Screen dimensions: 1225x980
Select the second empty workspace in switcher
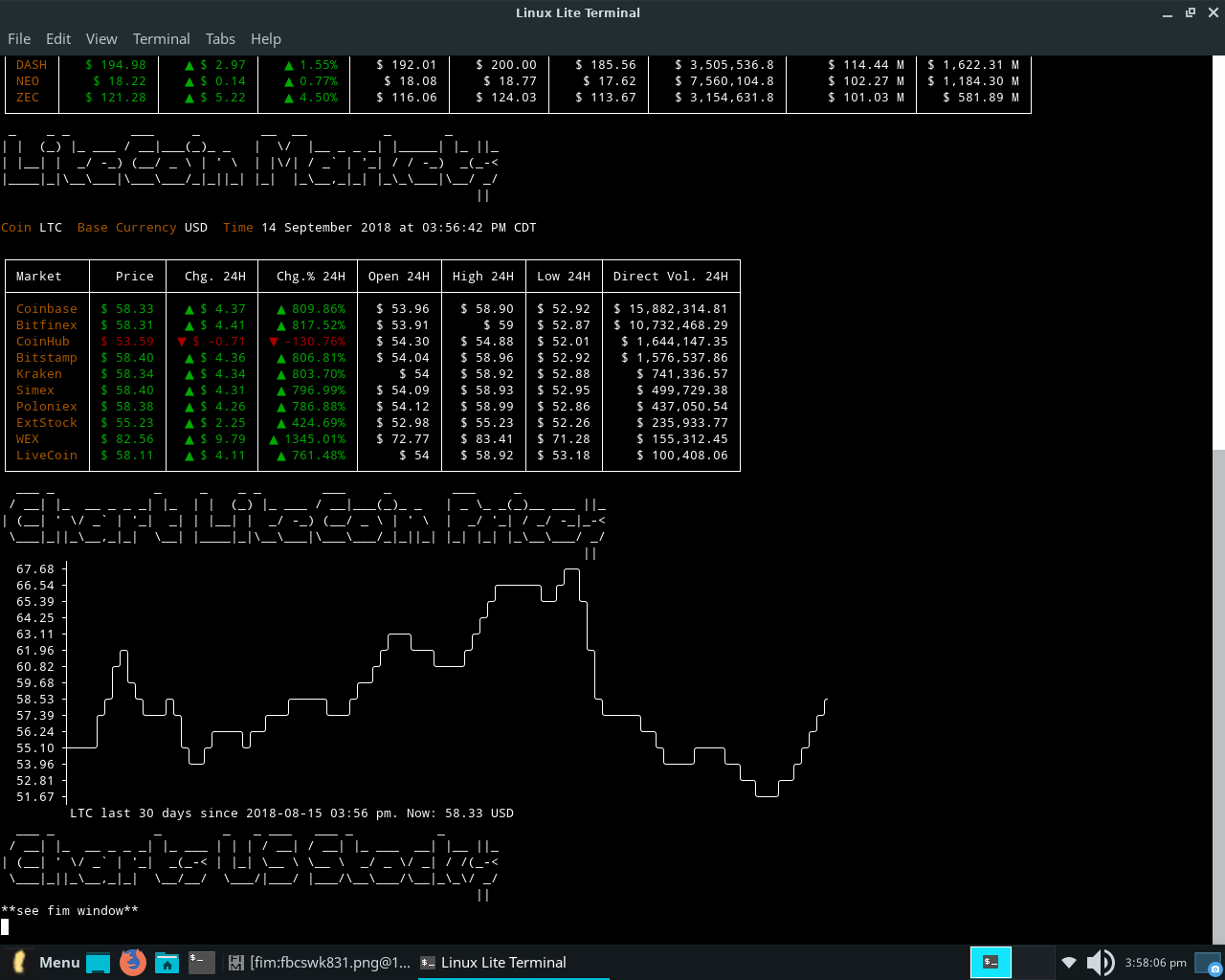click(1032, 963)
